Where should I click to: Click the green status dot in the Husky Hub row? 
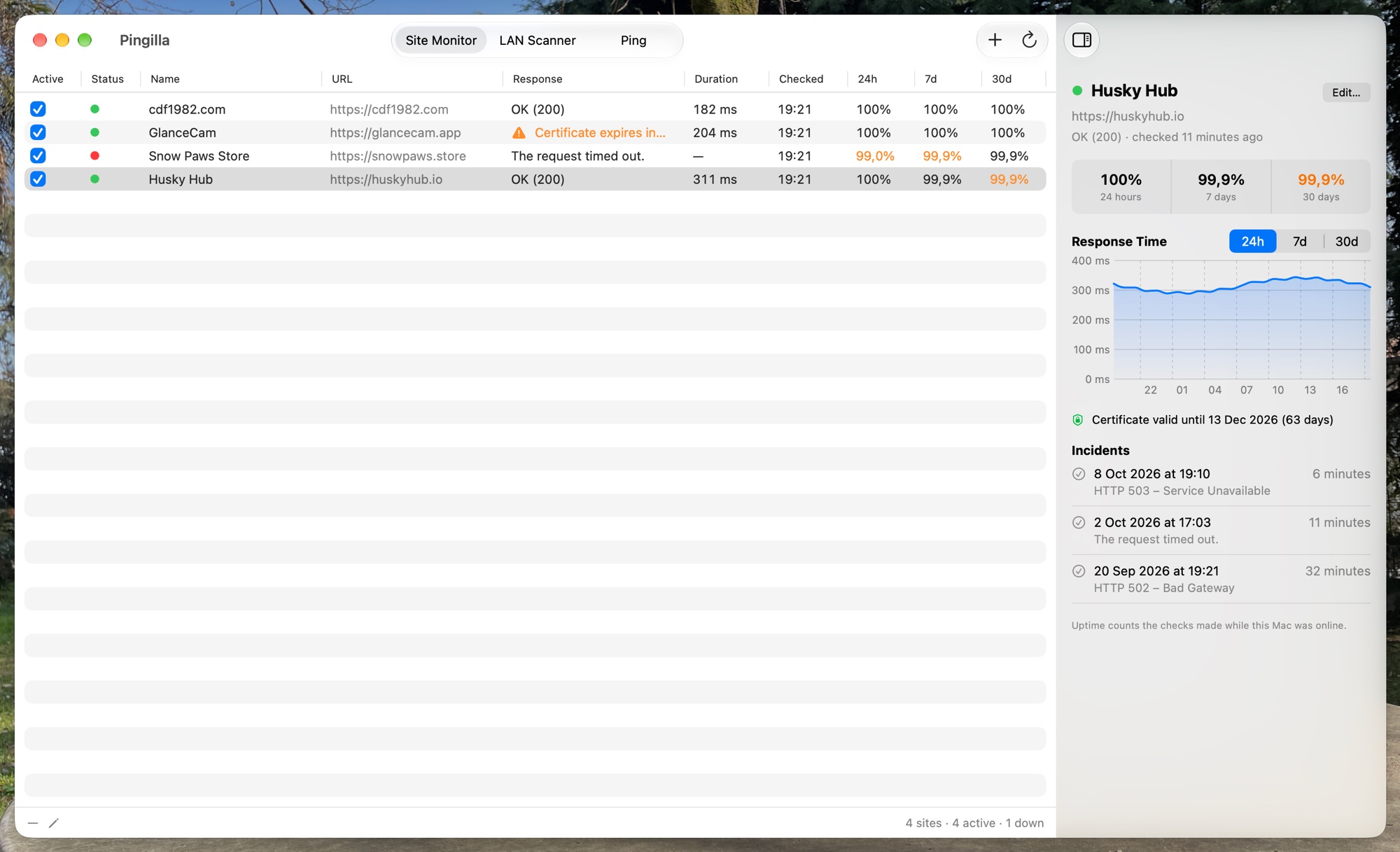click(94, 179)
